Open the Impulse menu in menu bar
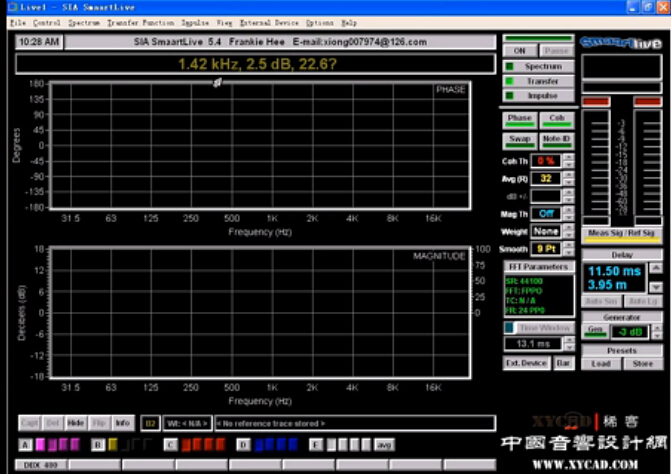This screenshot has height=474, width=671. coord(195,23)
